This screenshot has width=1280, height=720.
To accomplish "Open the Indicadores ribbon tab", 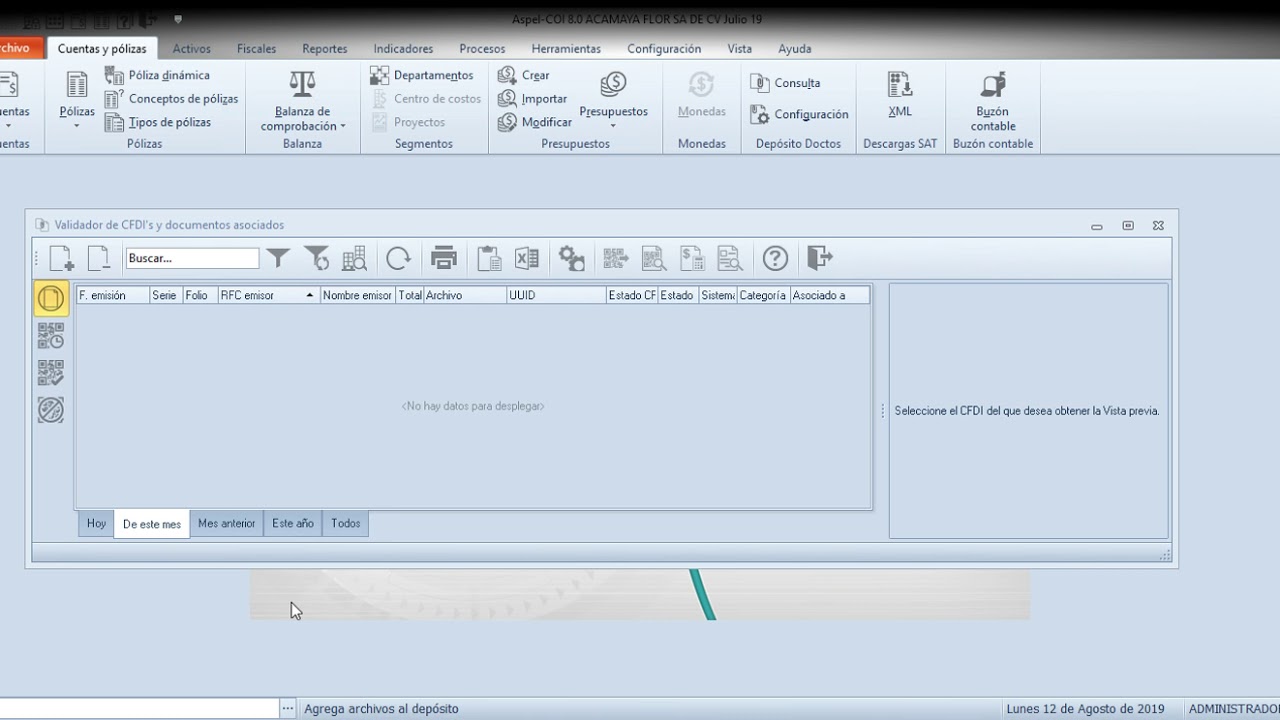I will pos(403,48).
